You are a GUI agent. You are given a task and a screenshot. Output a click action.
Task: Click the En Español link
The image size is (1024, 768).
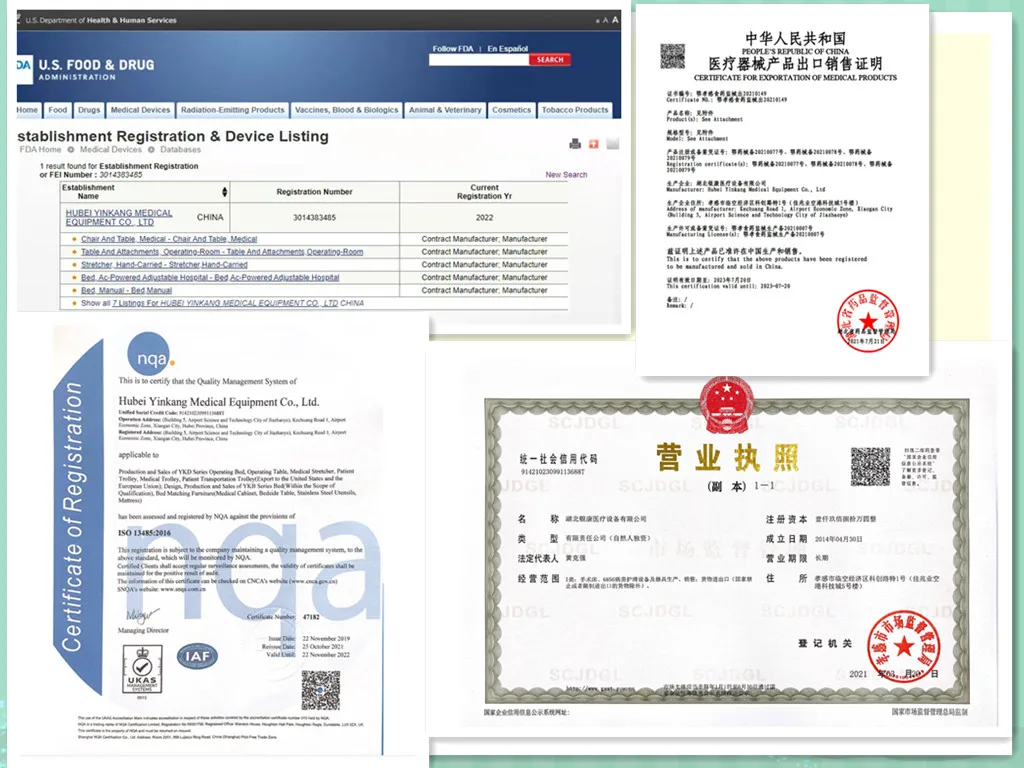[507, 48]
